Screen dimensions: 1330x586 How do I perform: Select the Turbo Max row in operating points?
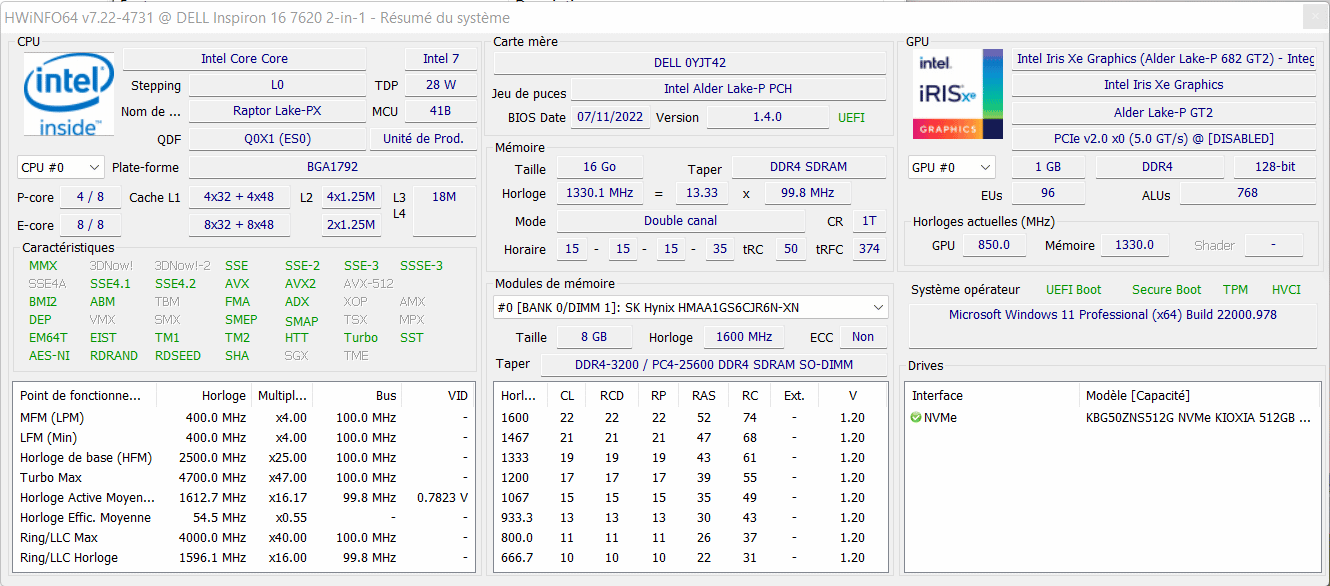pyautogui.click(x=240, y=478)
